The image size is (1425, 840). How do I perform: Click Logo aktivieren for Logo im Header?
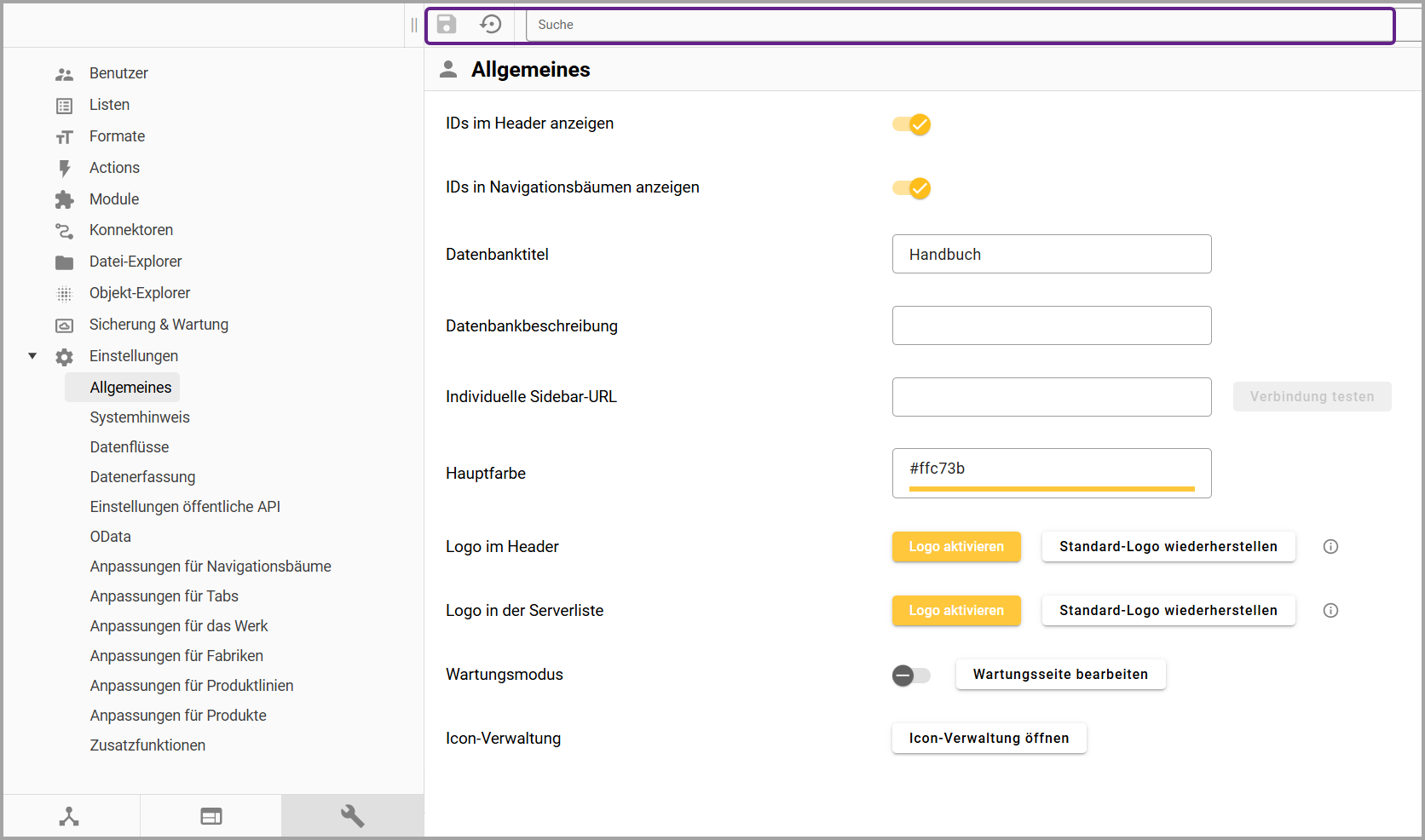pos(956,547)
